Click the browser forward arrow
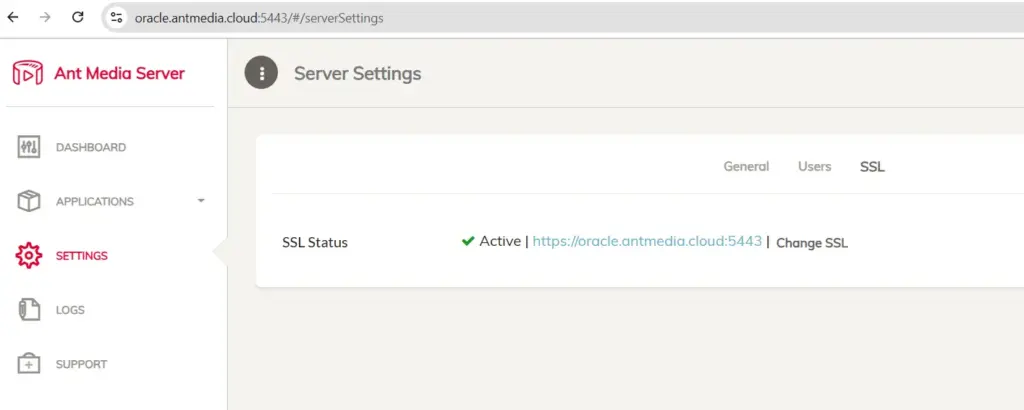The height and width of the screenshot is (410, 1024). tap(45, 18)
